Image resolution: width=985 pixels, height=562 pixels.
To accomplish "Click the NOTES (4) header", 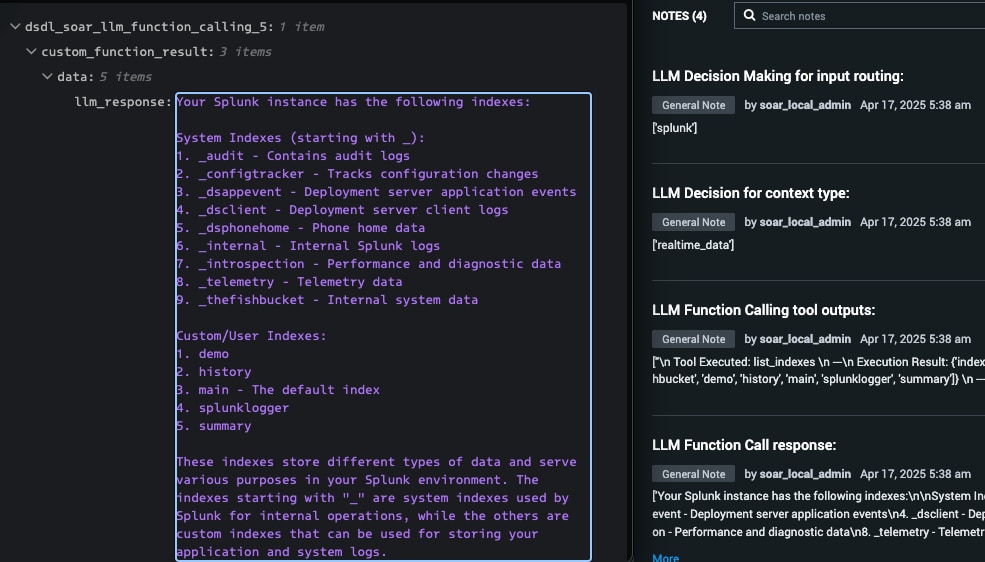I will (x=679, y=16).
